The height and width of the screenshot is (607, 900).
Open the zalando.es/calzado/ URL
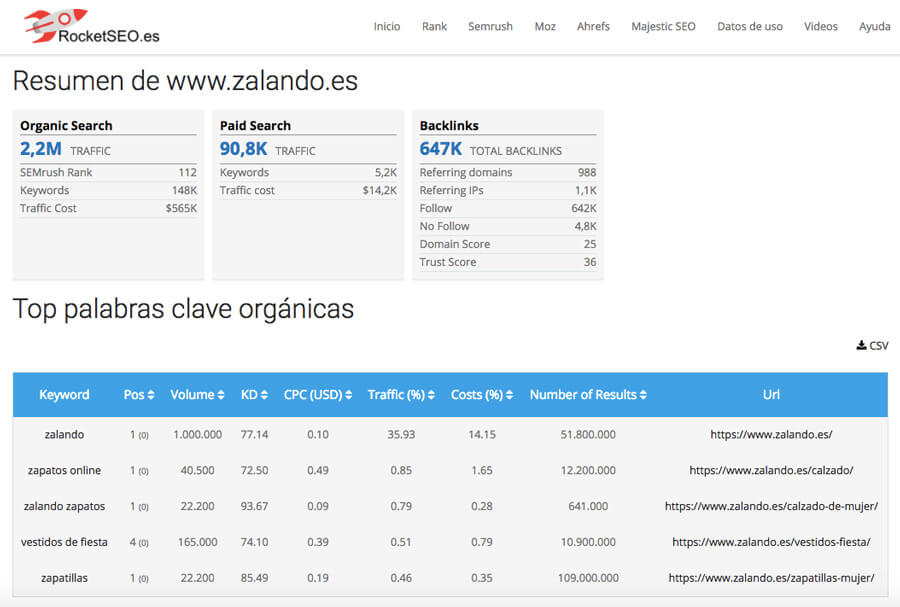coord(771,470)
